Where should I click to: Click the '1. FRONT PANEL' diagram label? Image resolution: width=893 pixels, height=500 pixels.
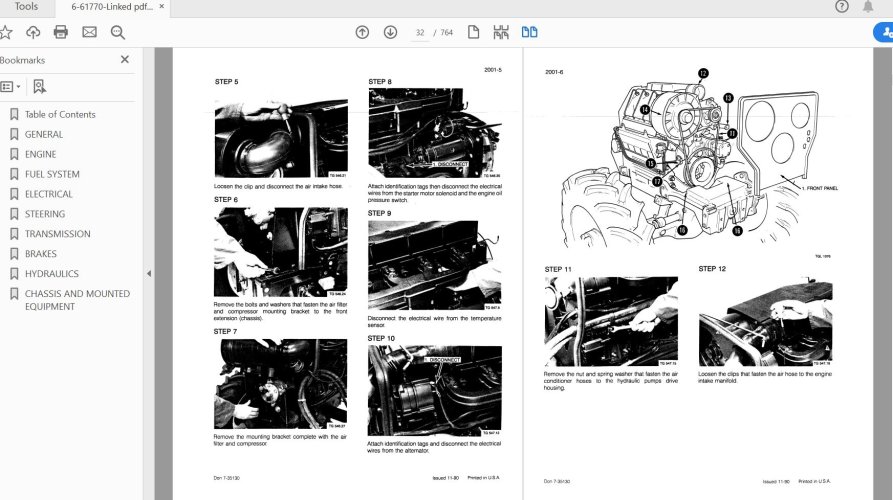[820, 188]
